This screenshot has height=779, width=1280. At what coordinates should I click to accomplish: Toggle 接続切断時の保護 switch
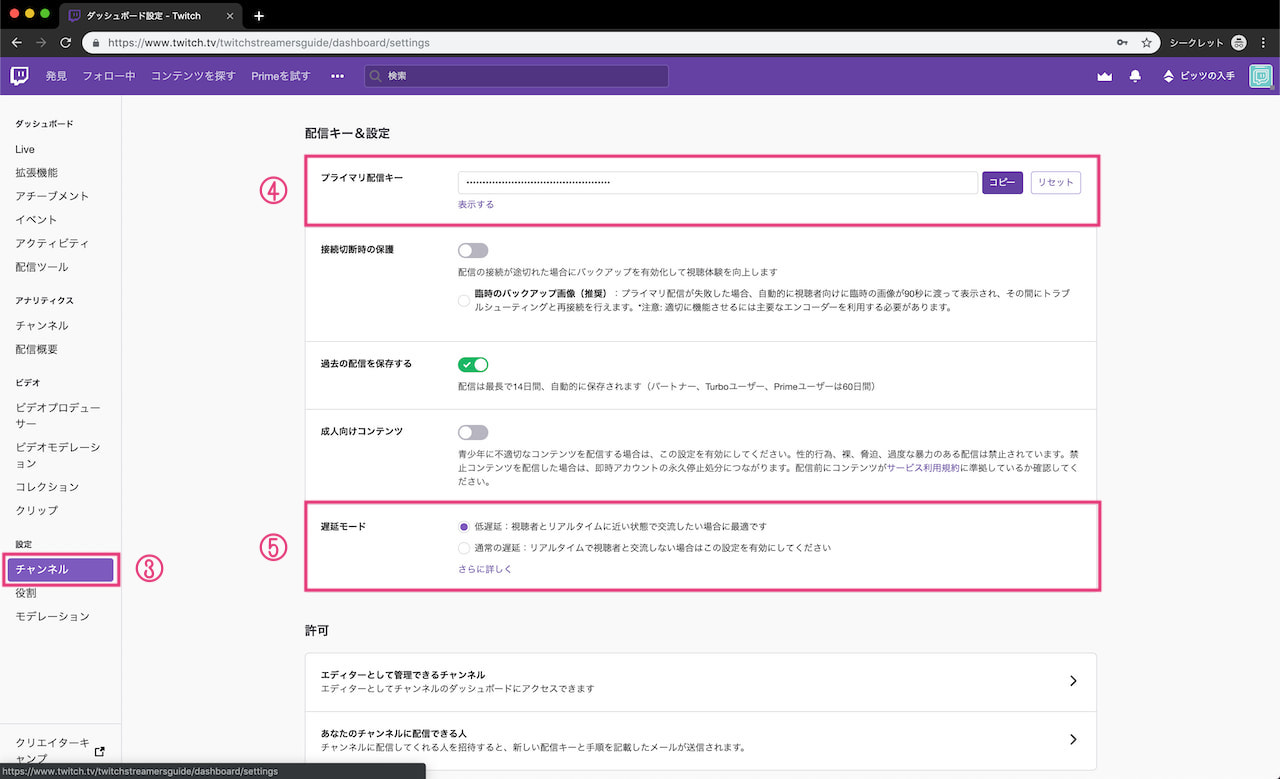pyautogui.click(x=473, y=250)
